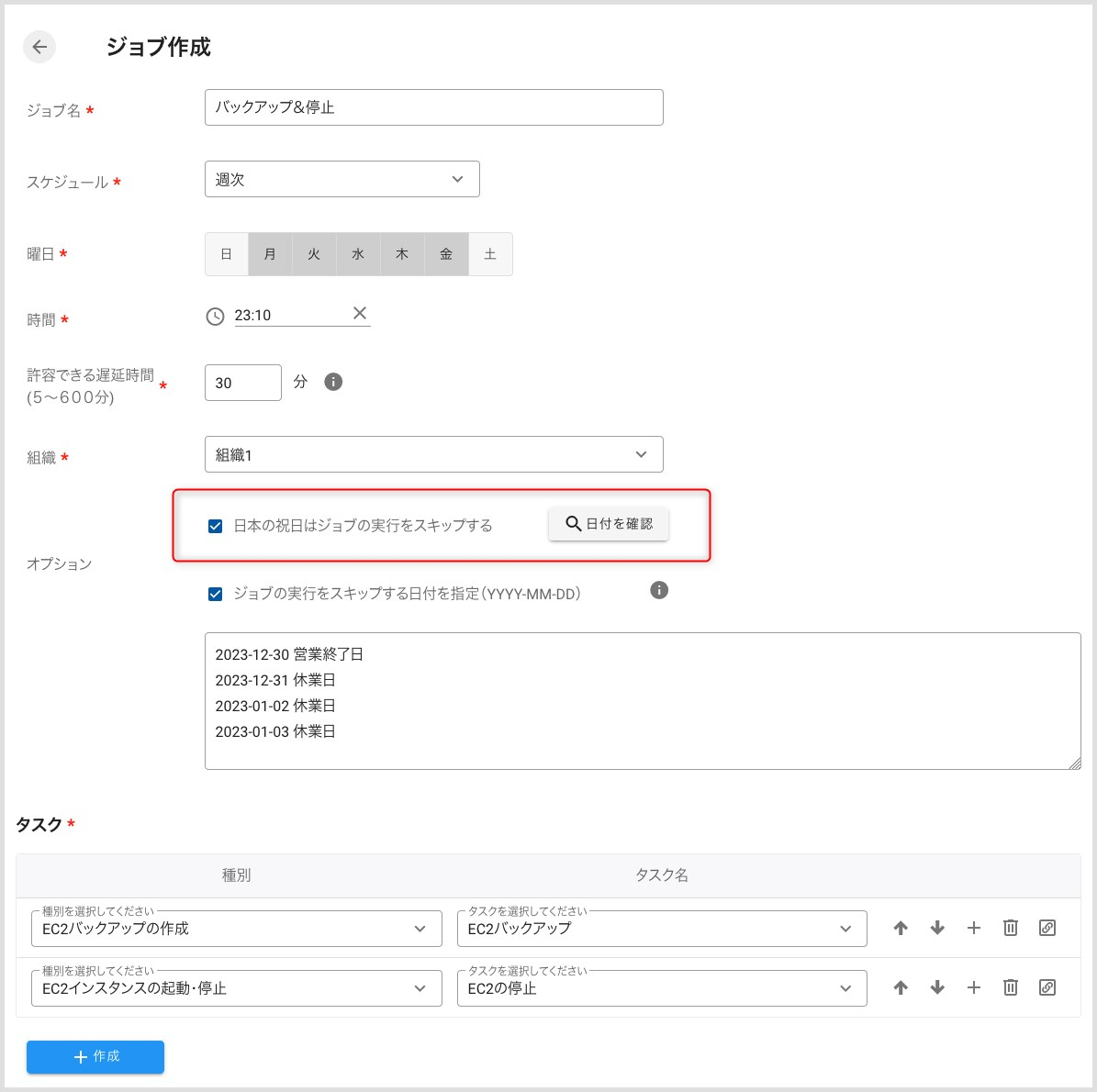Click the plus icon on the EC2の停止 row
1097x1092 pixels.
[x=973, y=987]
